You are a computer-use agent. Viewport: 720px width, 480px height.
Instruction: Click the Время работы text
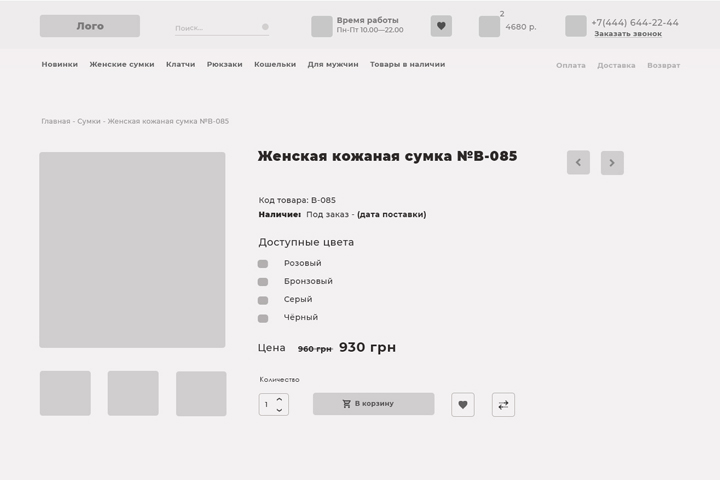coord(367,20)
